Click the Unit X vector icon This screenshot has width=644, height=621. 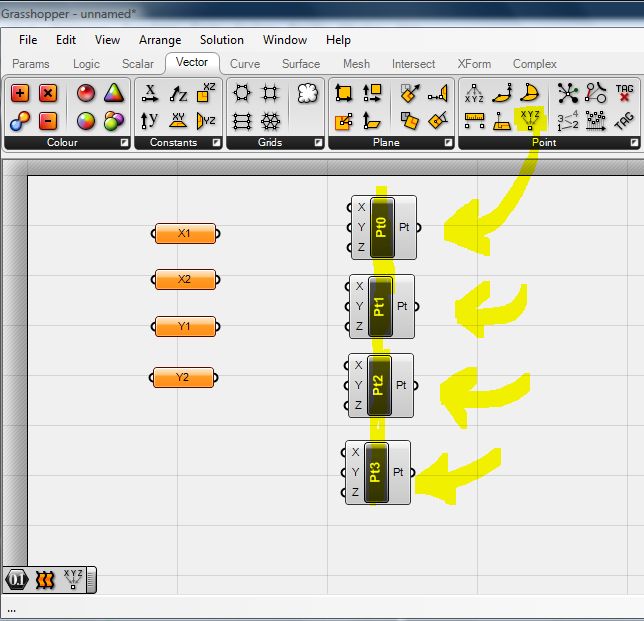[x=150, y=94]
